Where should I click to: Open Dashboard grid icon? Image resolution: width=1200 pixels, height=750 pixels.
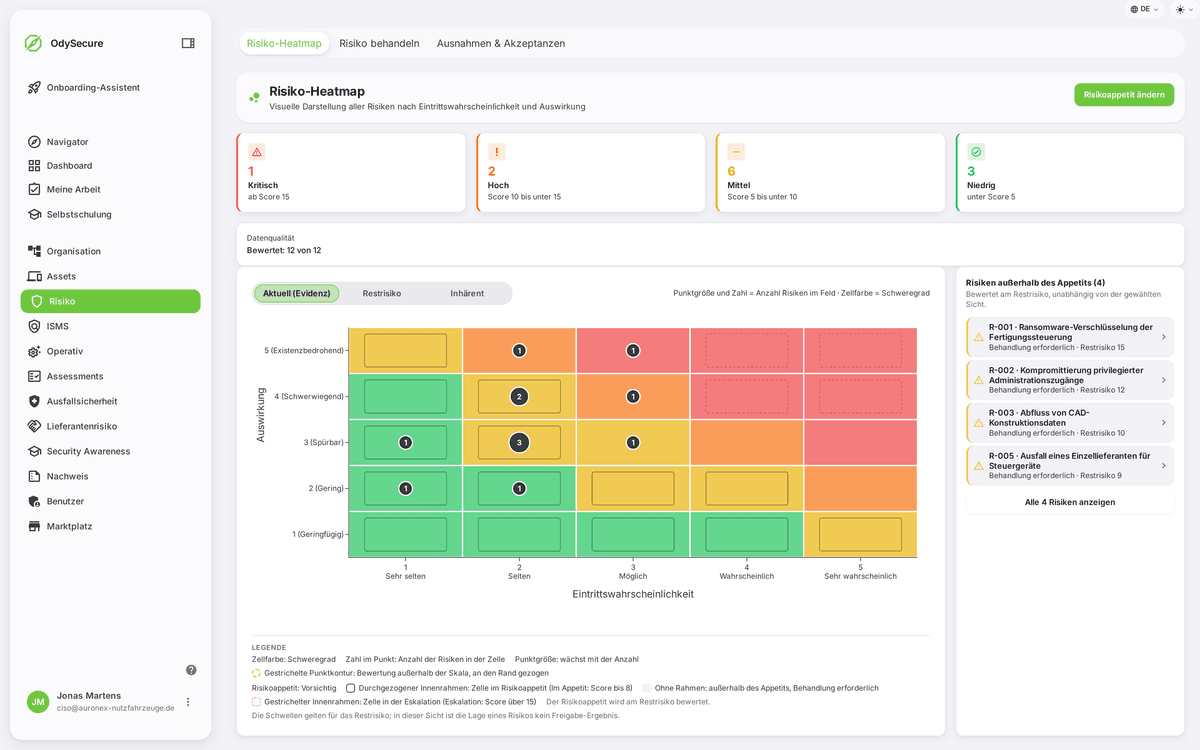pyautogui.click(x=34, y=166)
